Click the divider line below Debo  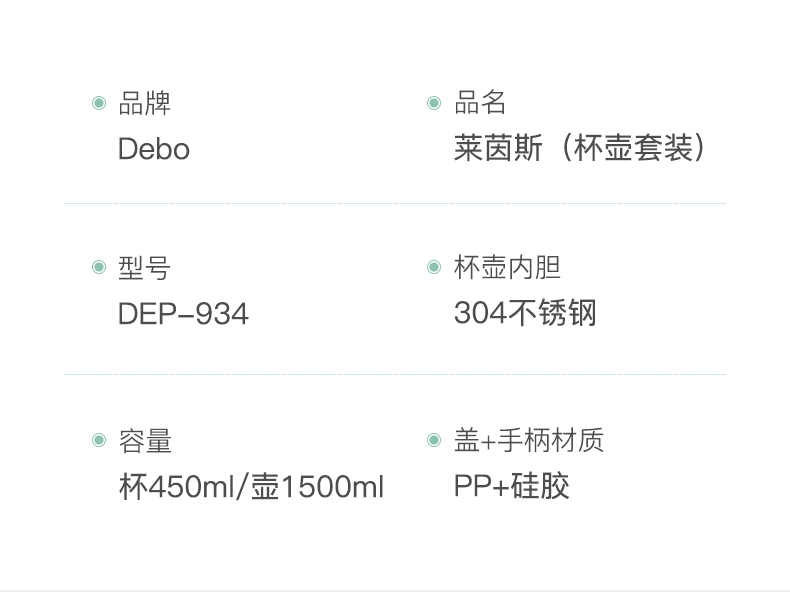pyautogui.click(x=395, y=203)
